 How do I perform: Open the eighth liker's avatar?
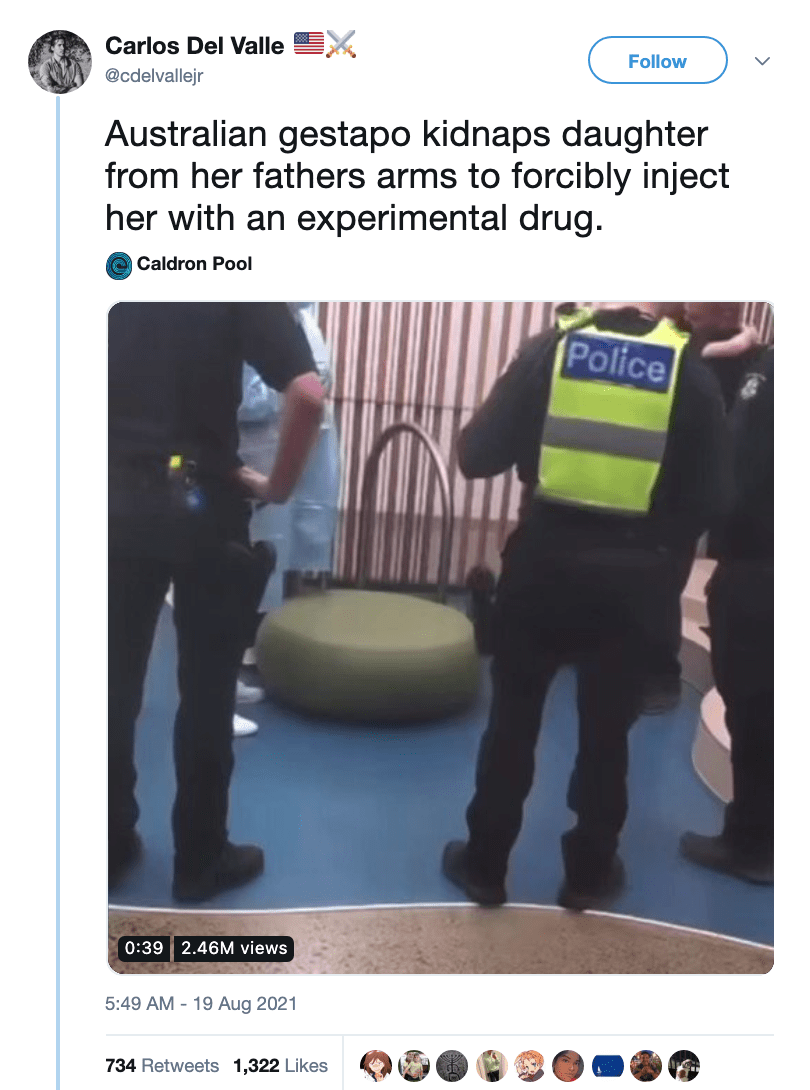pyautogui.click(x=645, y=1066)
